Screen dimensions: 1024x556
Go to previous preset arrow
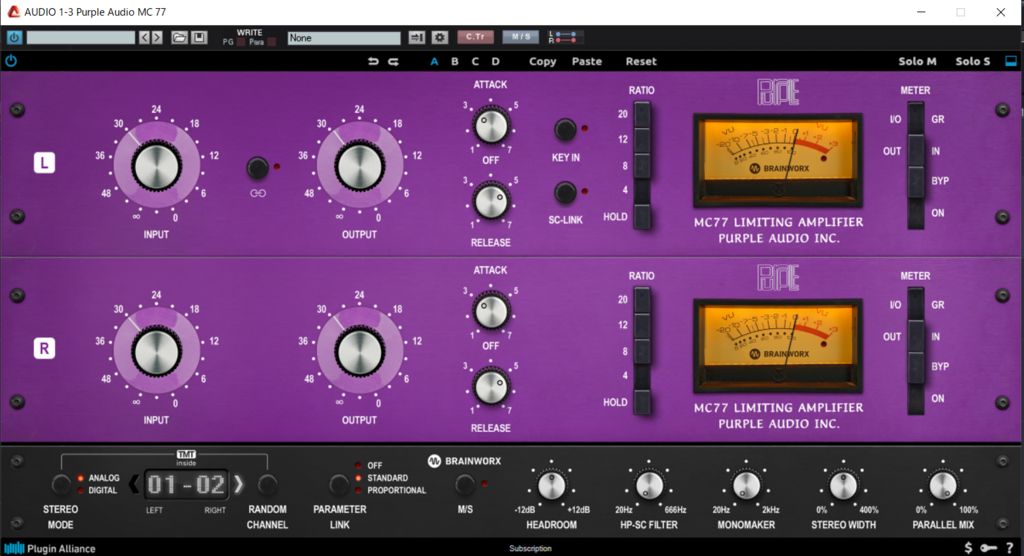(x=144, y=38)
